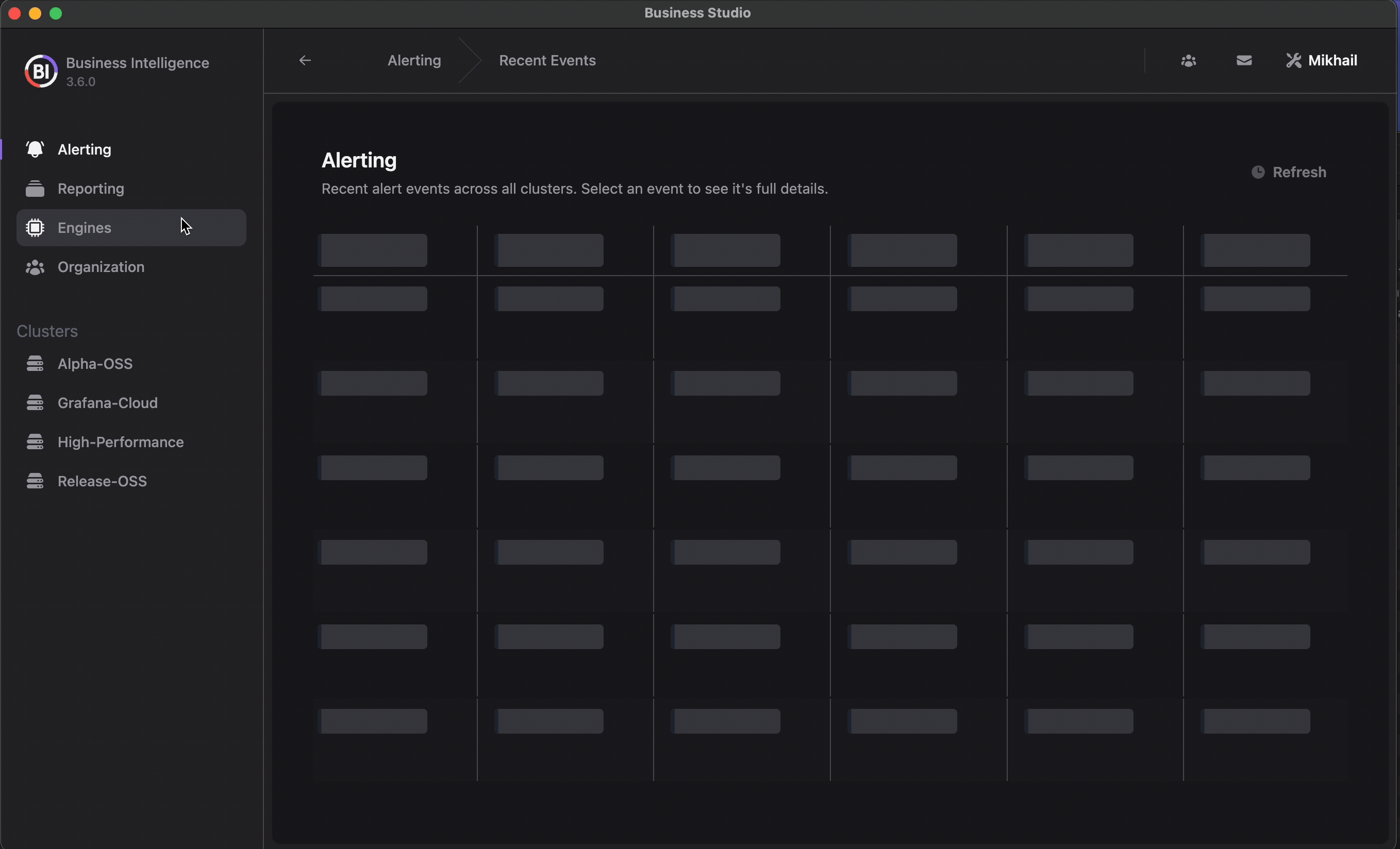Click the yellow minimize window button

35,13
